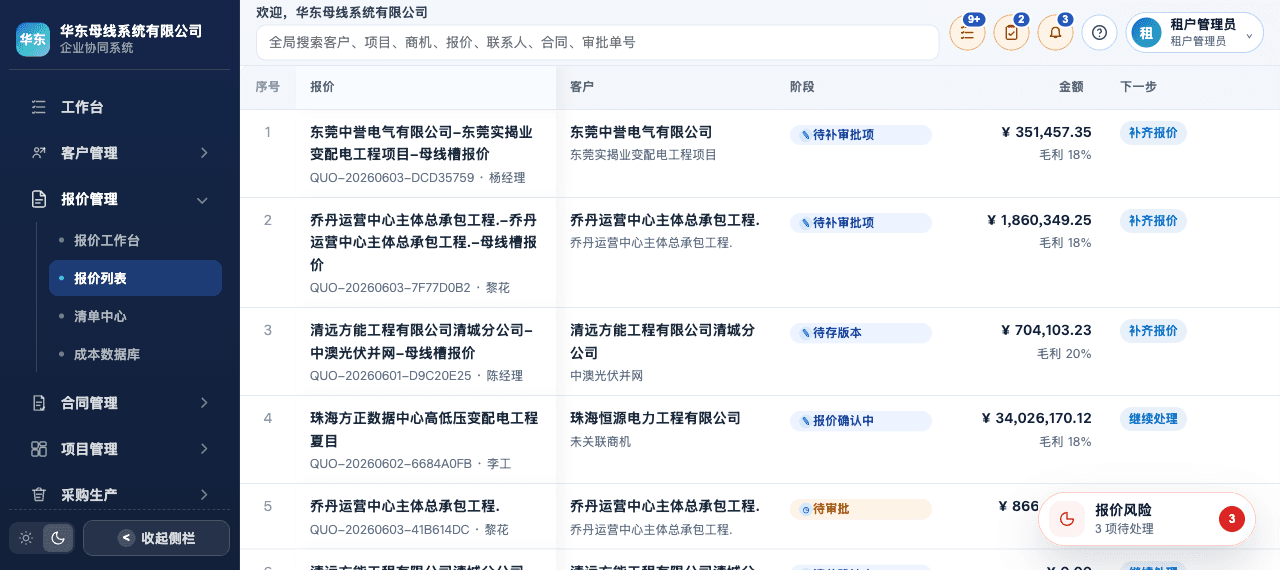The image size is (1280, 570).
Task: Click the 报价确认中 status tag
Action: click(860, 421)
